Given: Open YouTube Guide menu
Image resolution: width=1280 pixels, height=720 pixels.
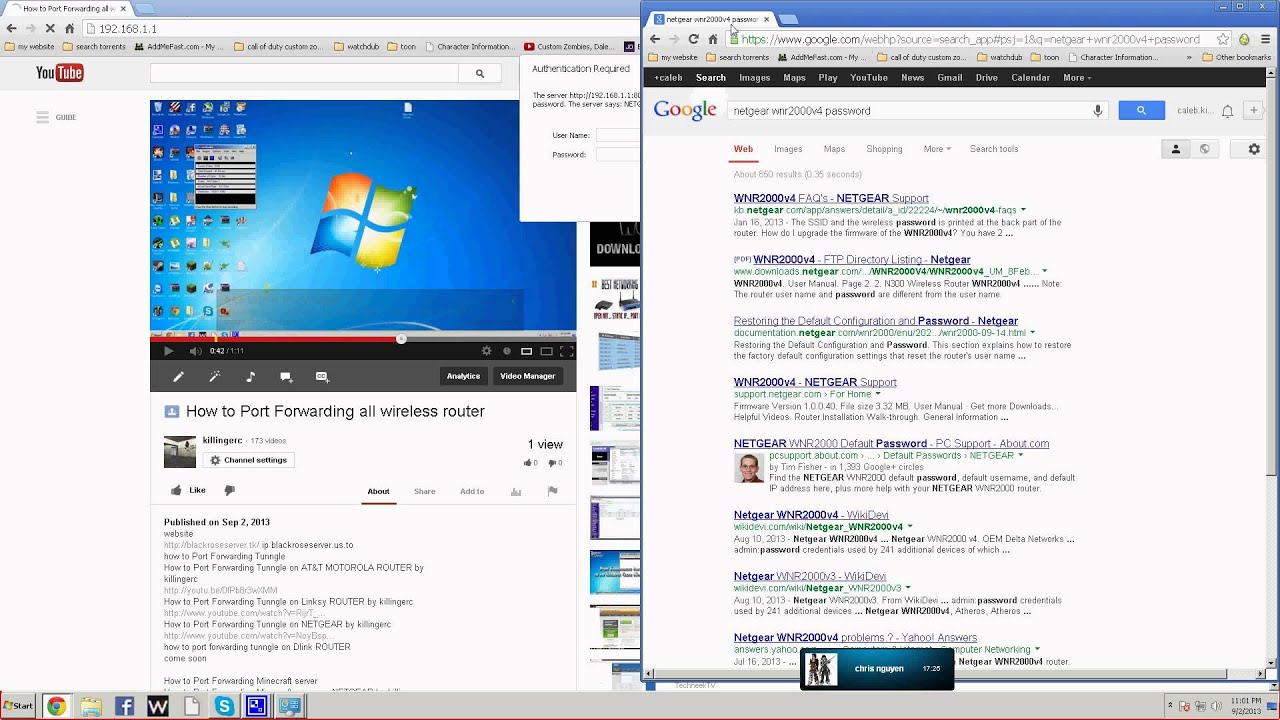Looking at the screenshot, I should click(x=56, y=117).
